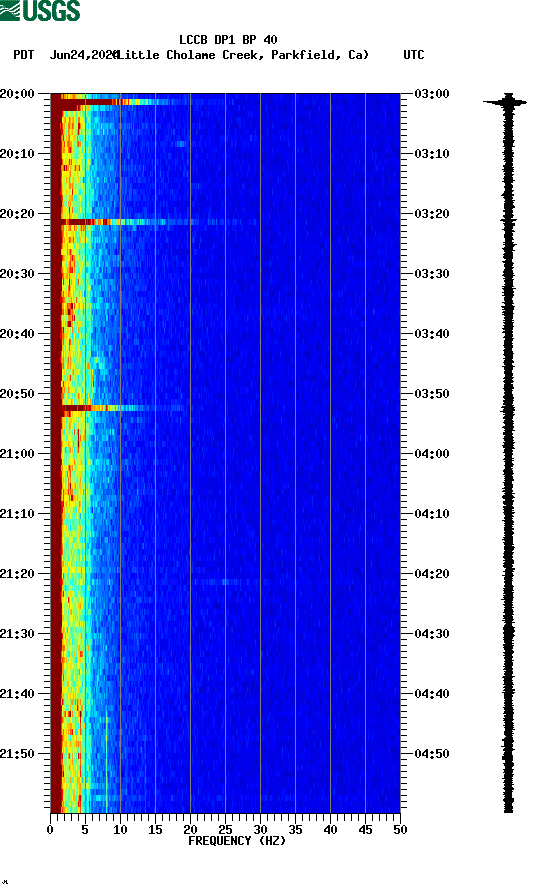Image resolution: width=552 pixels, height=893 pixels.
Task: Click the '04:20' UTC time label
Action: click(432, 574)
